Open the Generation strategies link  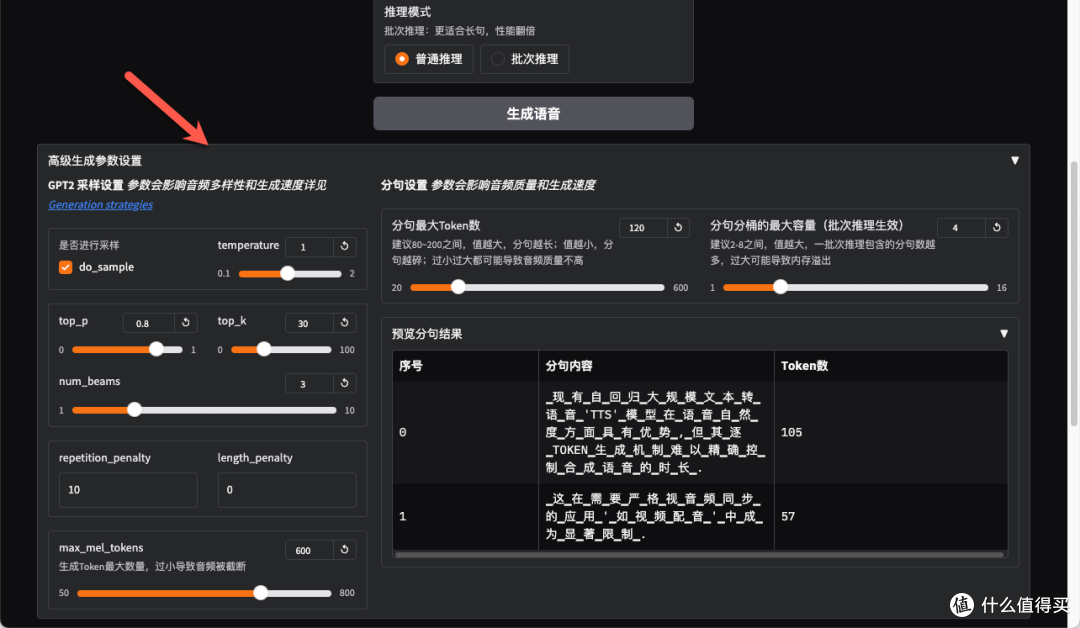[x=100, y=204]
